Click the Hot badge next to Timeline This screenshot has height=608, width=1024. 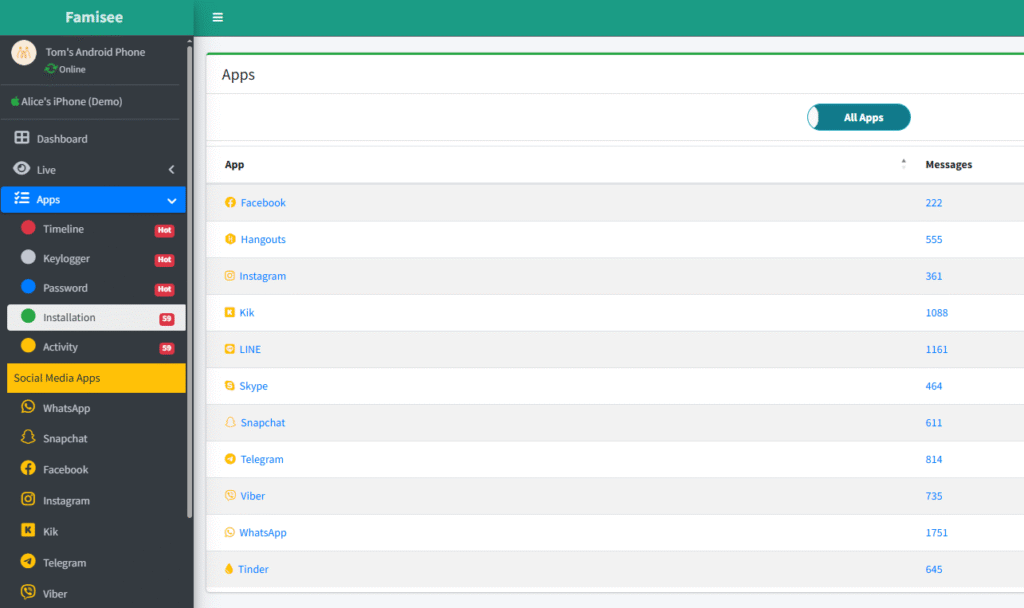pos(165,230)
